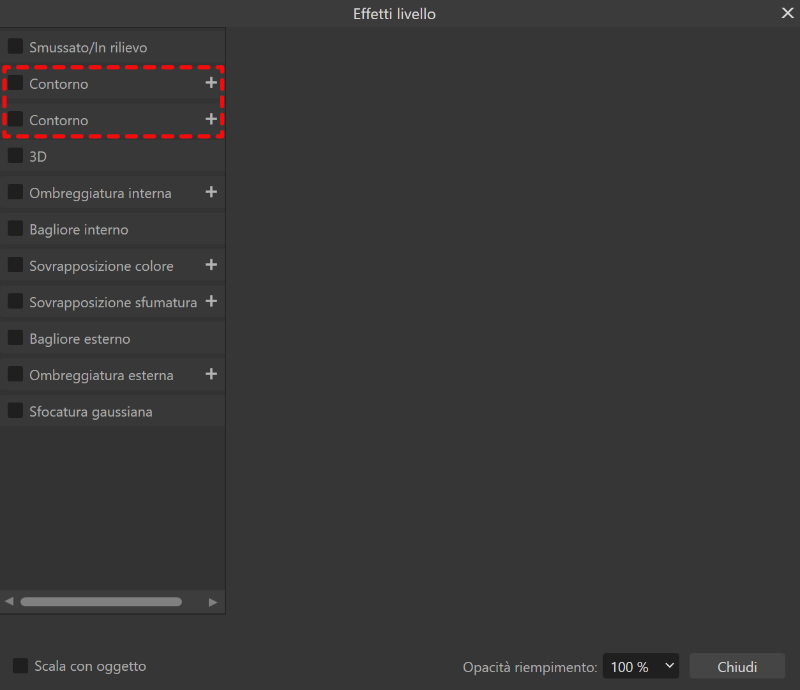Screen dimensions: 800x690
Task: Select the Bagliore esterno label
Action: tap(80, 339)
